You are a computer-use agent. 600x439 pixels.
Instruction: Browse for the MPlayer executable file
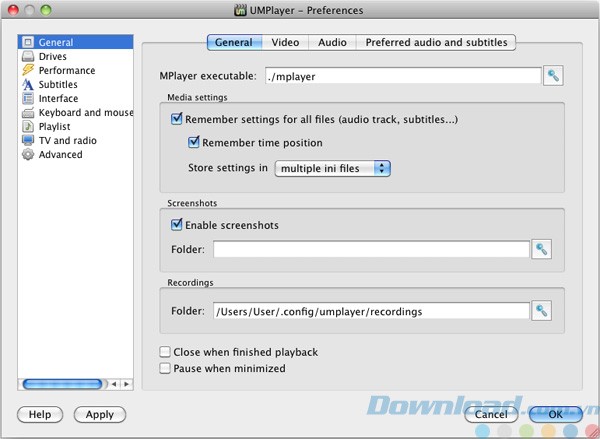pos(553,76)
